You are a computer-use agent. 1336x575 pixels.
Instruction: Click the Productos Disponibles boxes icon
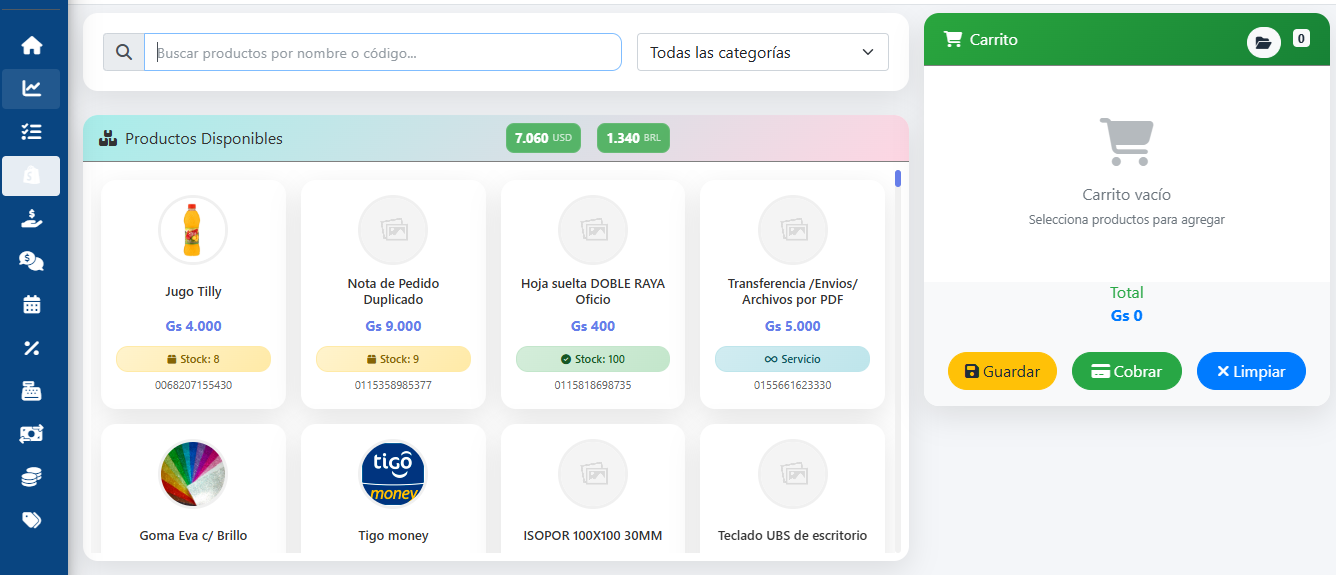coord(108,138)
